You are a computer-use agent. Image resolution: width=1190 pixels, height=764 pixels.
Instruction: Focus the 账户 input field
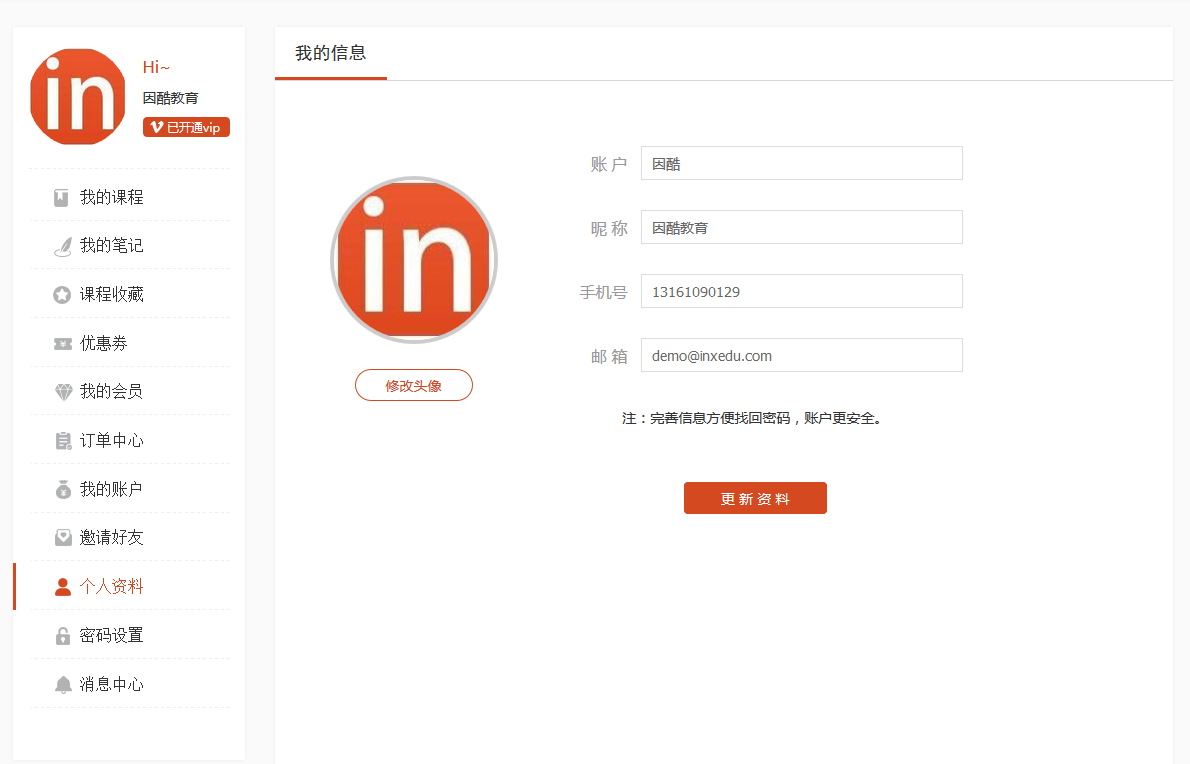coord(801,163)
